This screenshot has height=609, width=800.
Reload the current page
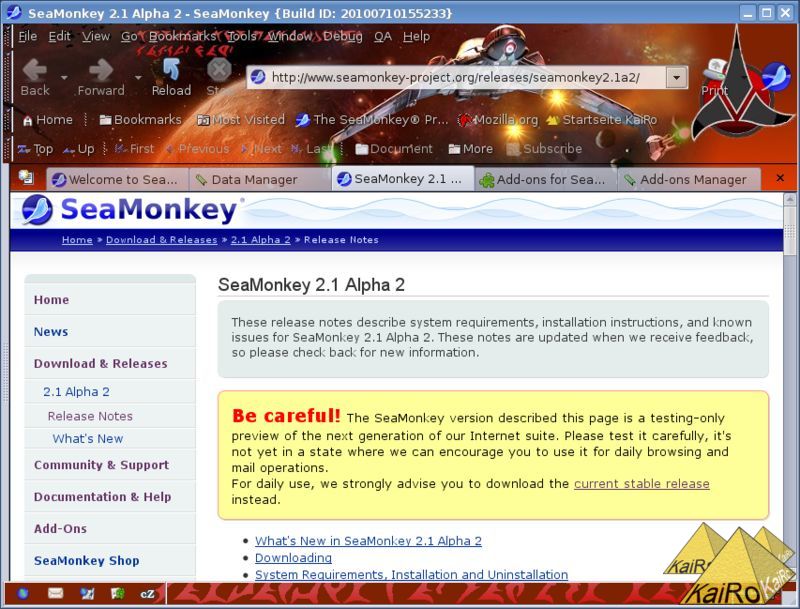click(171, 77)
